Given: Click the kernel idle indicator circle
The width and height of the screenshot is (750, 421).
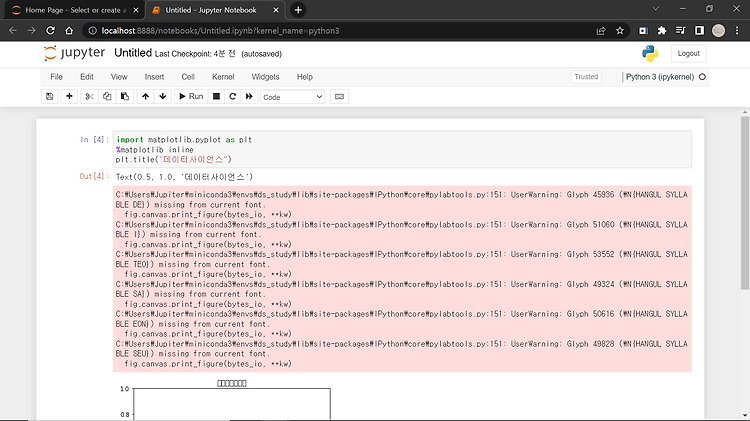Looking at the screenshot, I should (702, 77).
